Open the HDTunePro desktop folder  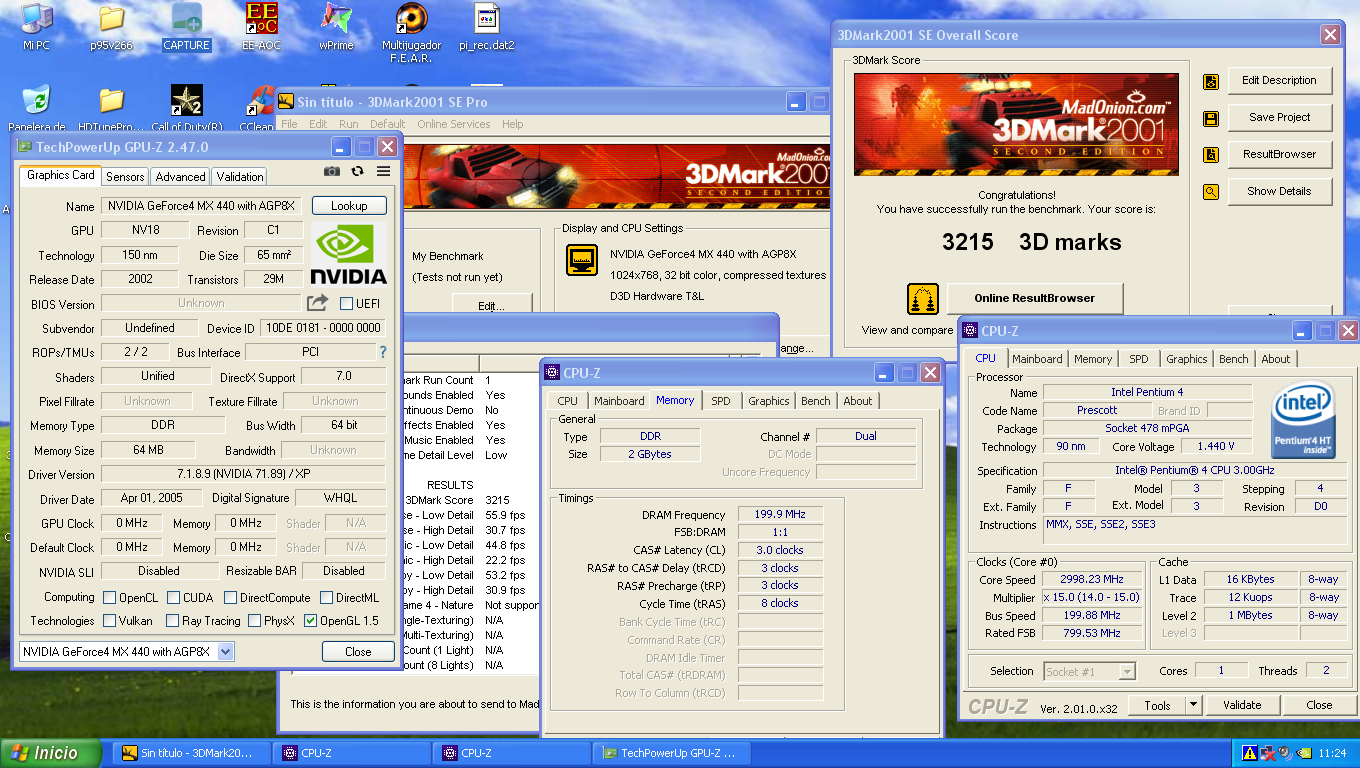click(111, 109)
